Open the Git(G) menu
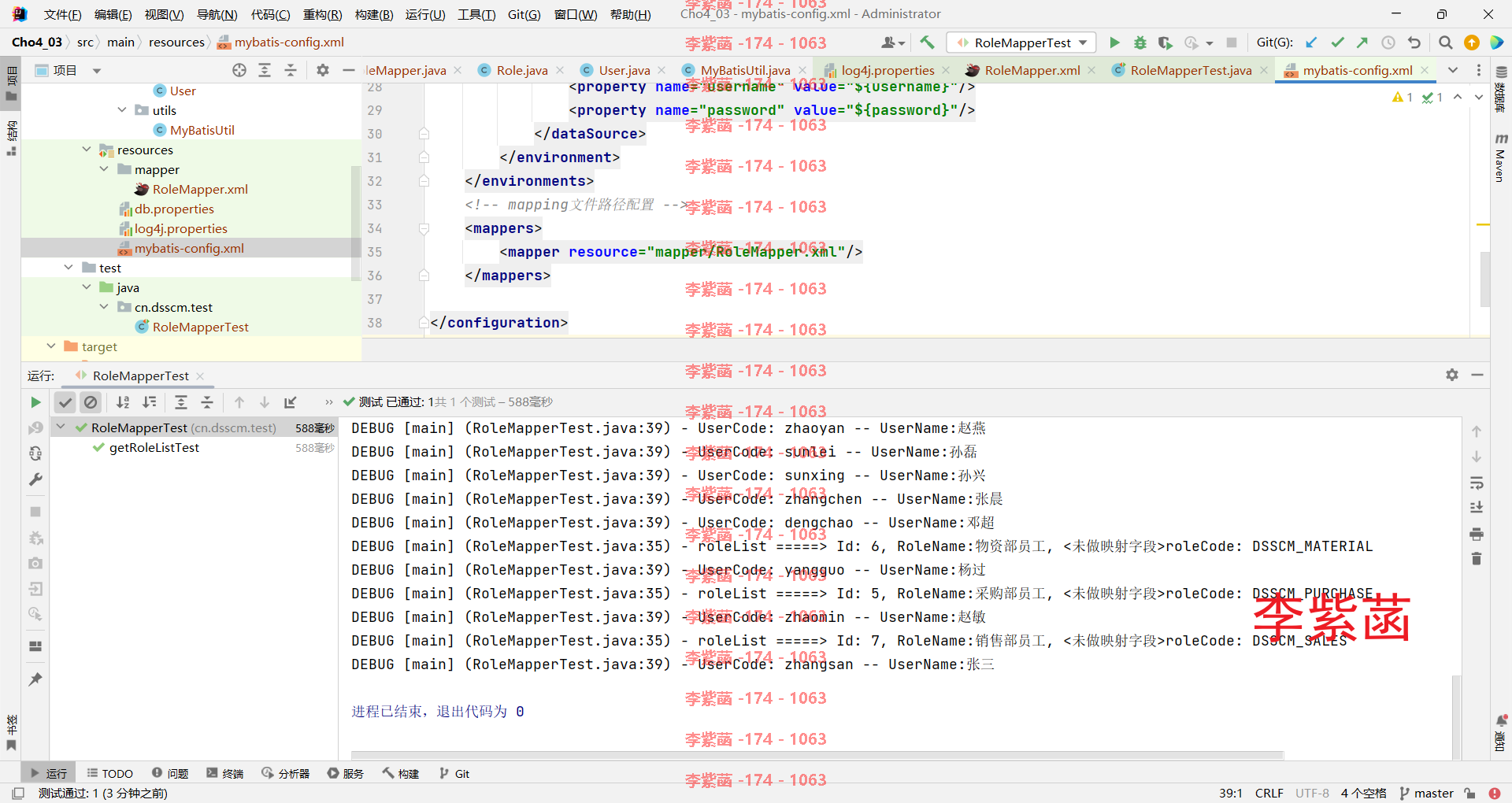 pos(524,14)
